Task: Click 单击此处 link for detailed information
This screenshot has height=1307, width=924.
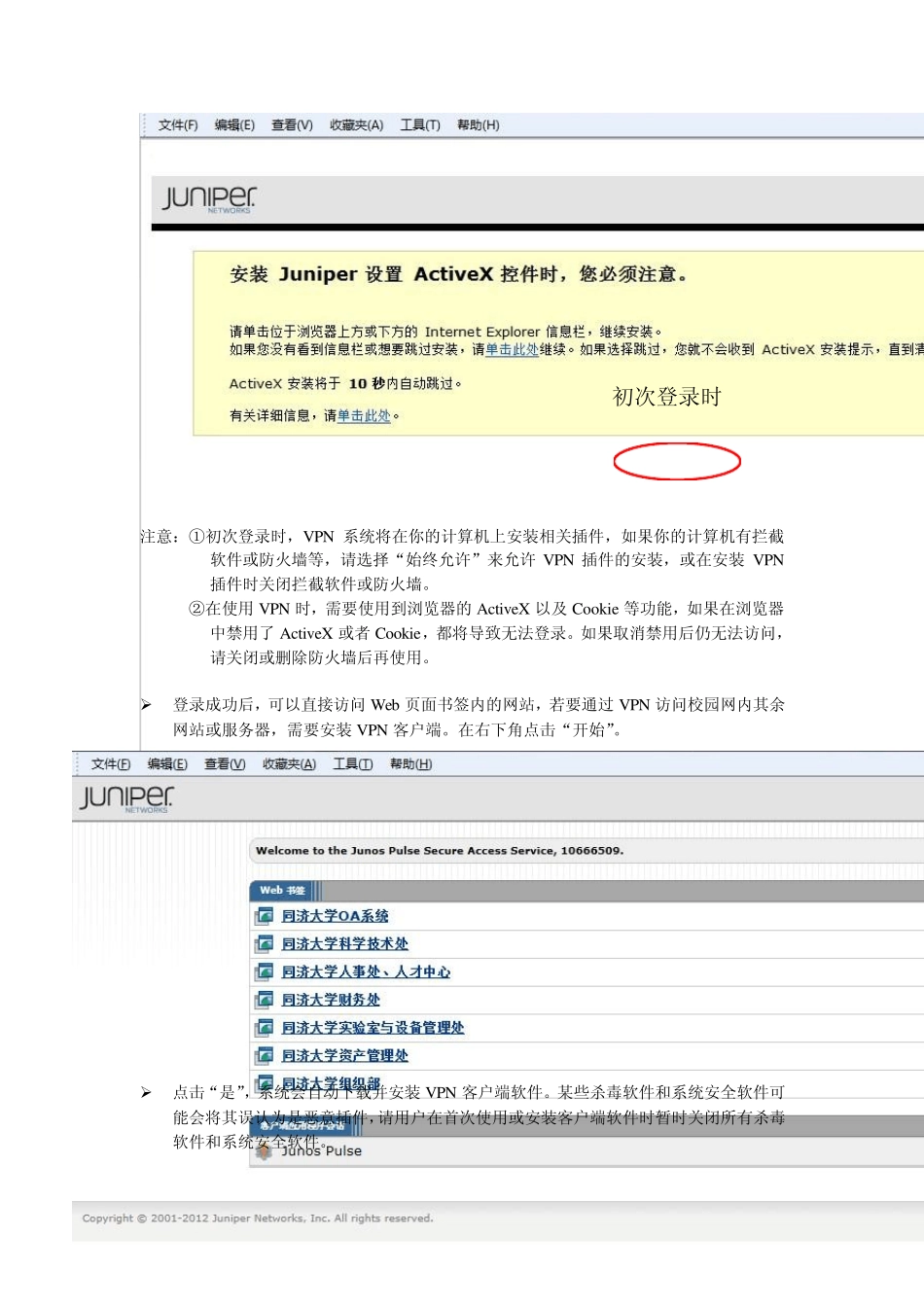Action: 364,415
